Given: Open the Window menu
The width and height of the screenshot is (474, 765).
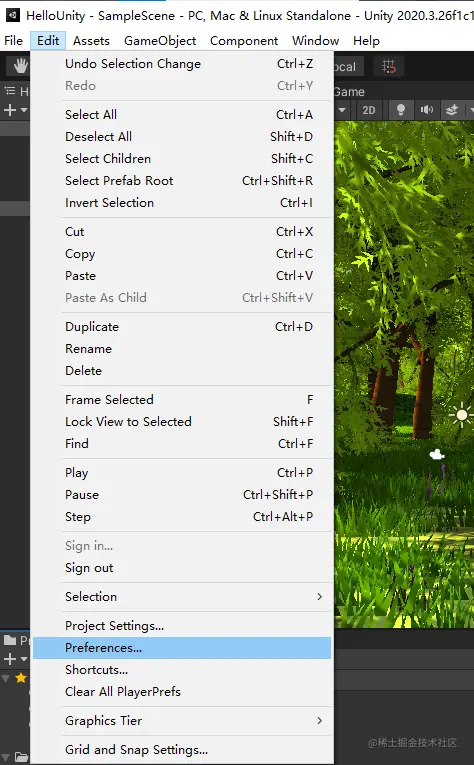Looking at the screenshot, I should [316, 40].
